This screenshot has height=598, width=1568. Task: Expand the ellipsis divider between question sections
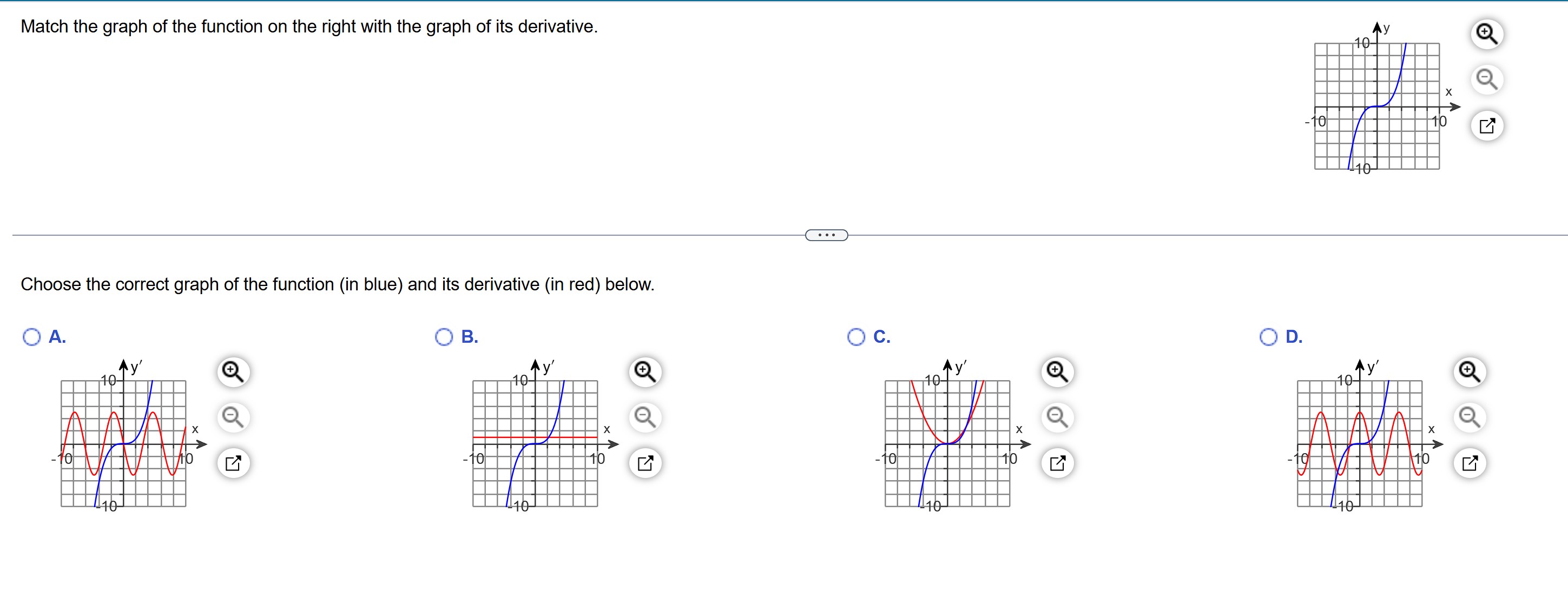pyautogui.click(x=826, y=234)
